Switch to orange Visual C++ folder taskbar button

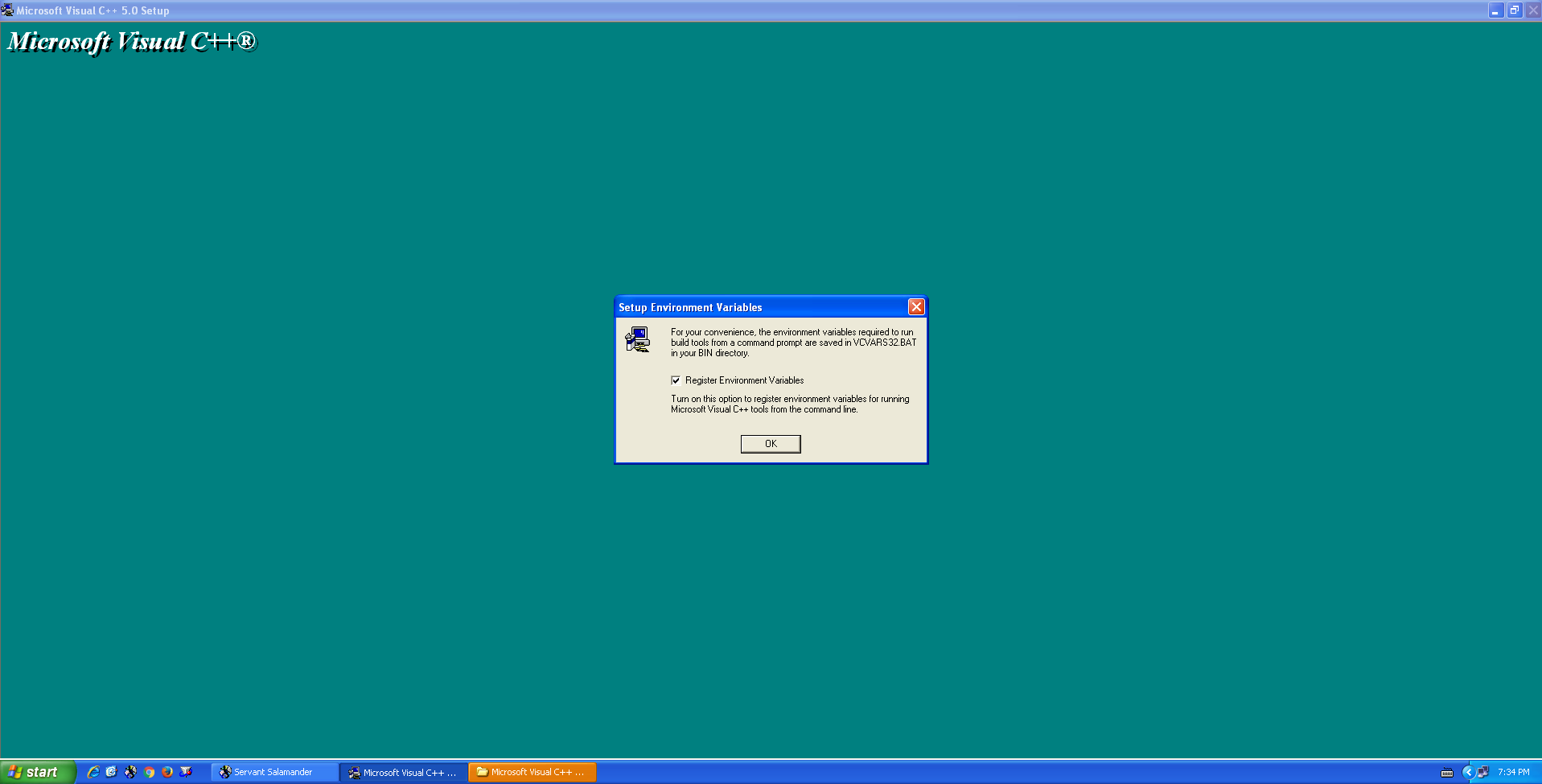click(531, 772)
